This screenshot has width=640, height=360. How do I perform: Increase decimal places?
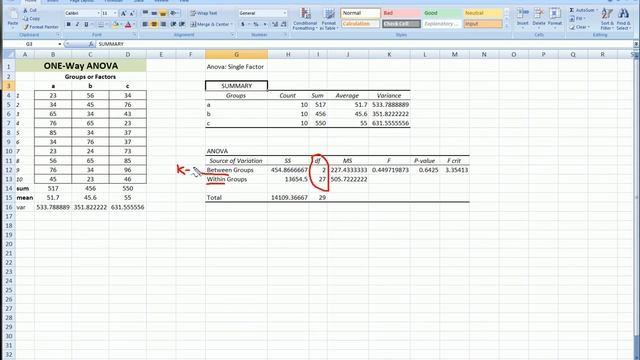click(275, 24)
